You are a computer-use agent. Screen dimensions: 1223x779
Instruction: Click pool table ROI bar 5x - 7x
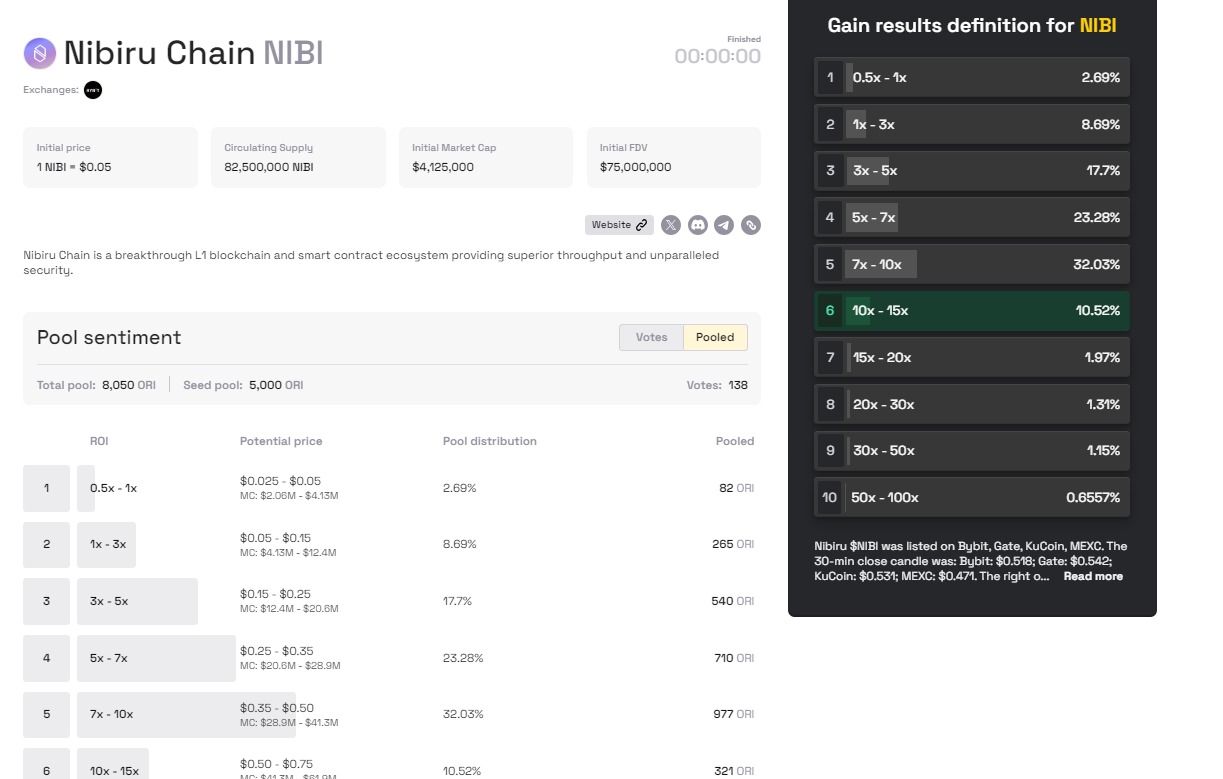click(156, 658)
